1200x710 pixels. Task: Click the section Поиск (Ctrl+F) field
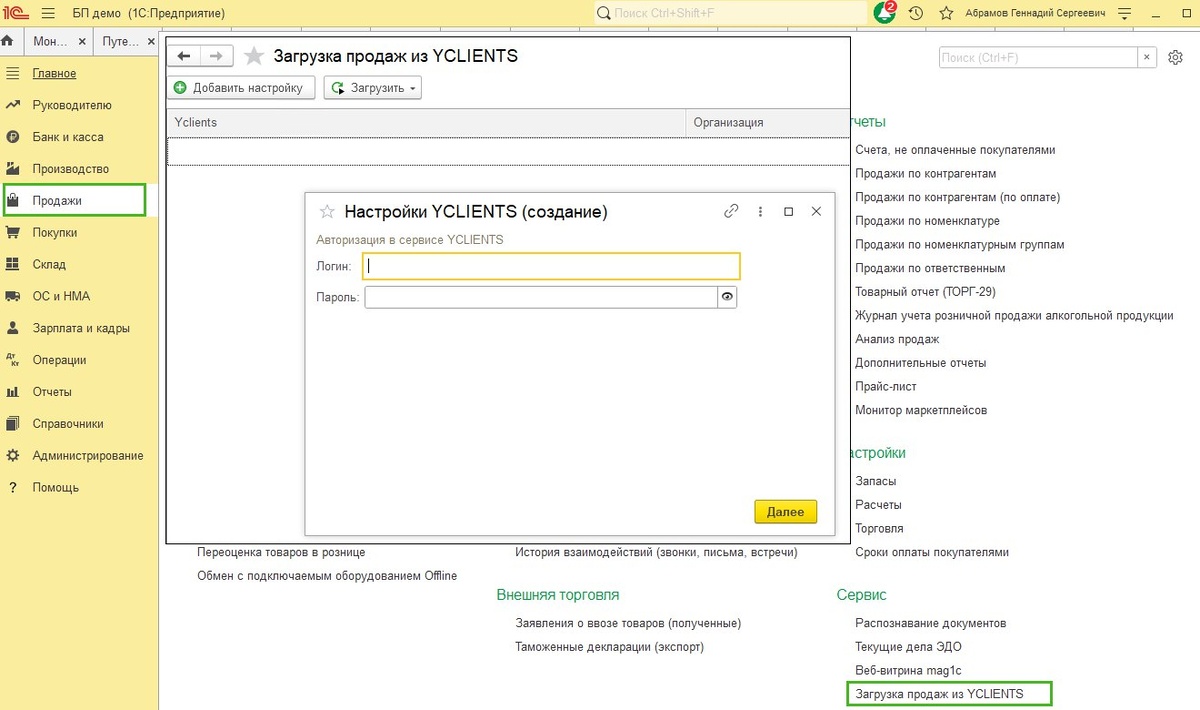pos(1038,58)
